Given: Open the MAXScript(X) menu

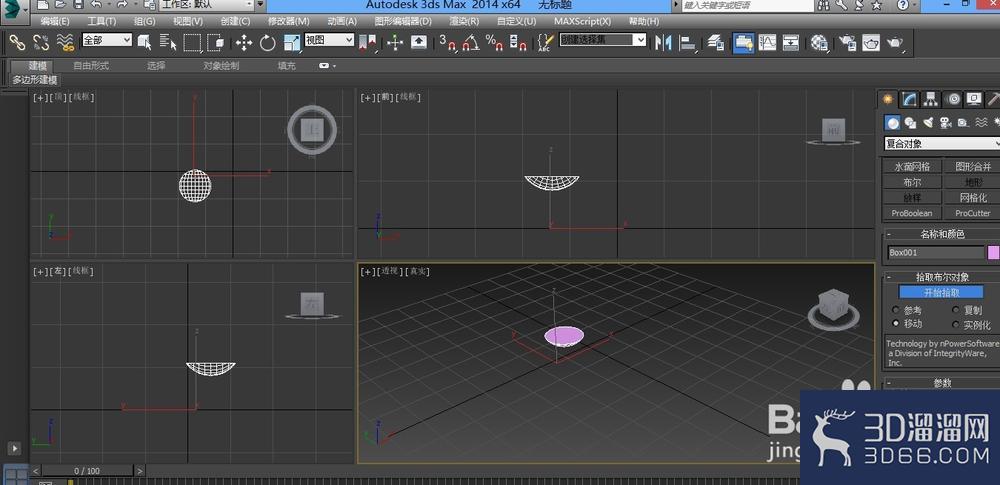Looking at the screenshot, I should coord(582,21).
